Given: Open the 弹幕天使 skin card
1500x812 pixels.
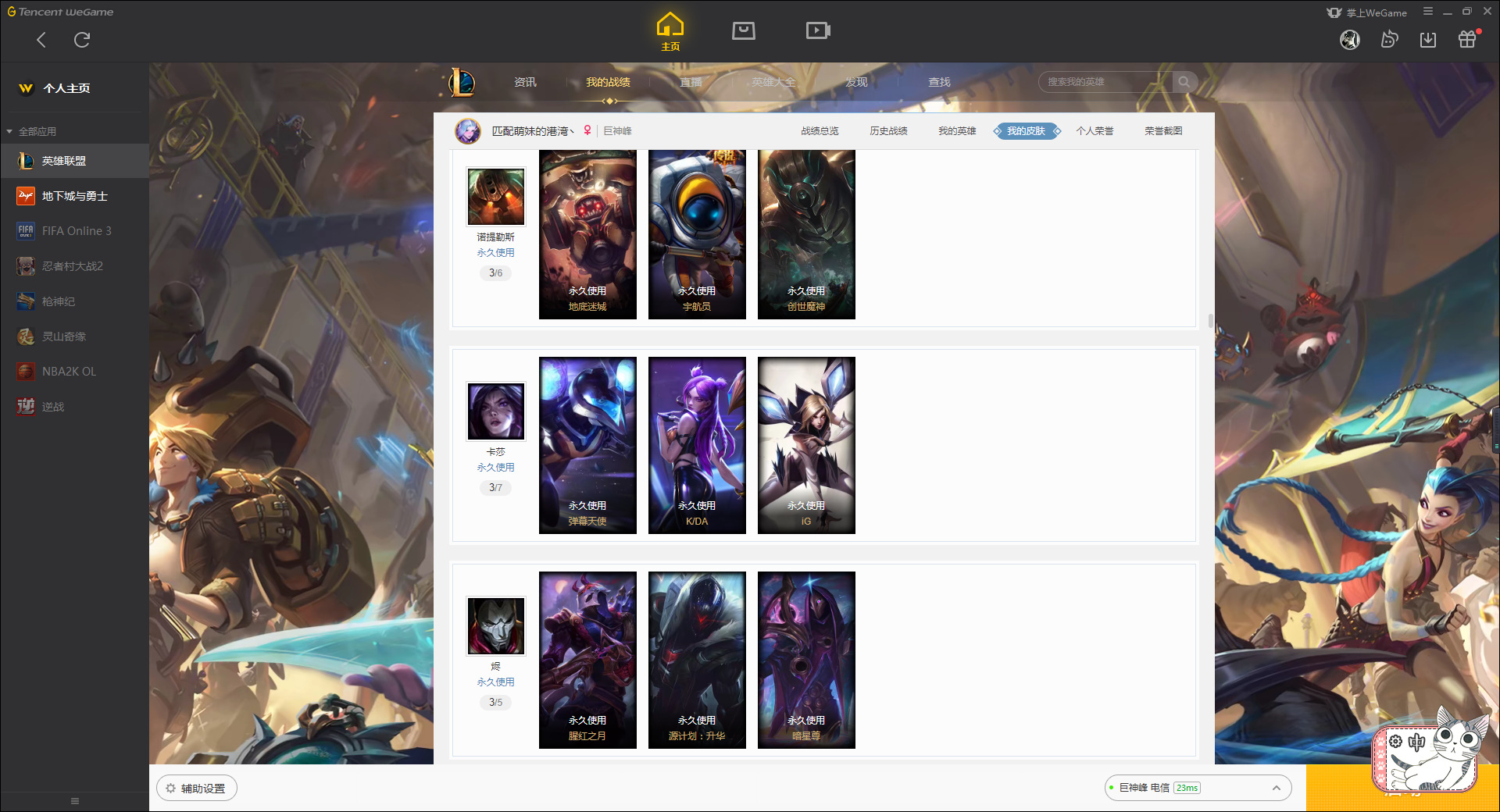Looking at the screenshot, I should point(587,445).
